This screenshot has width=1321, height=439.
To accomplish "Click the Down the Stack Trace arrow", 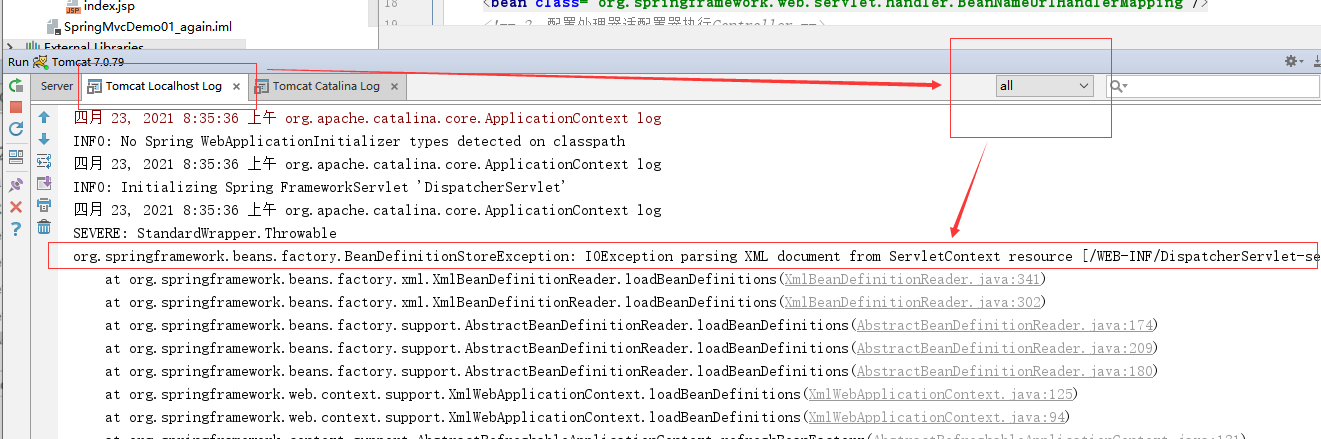I will point(44,139).
